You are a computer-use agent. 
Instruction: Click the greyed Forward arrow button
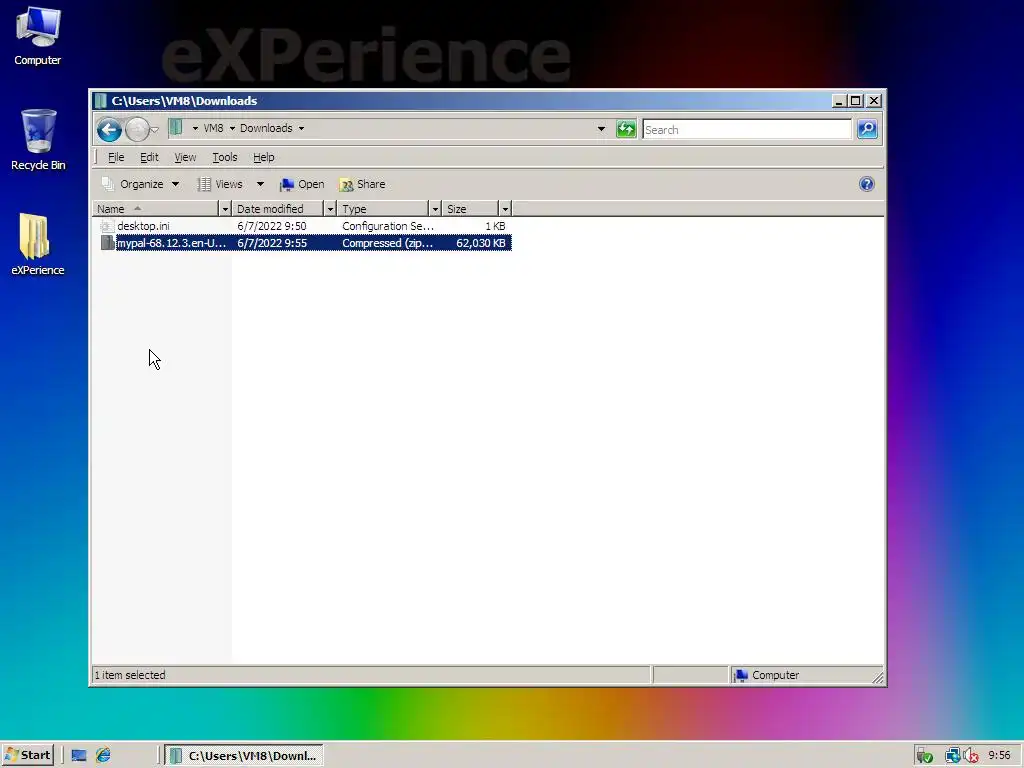pyautogui.click(x=136, y=129)
